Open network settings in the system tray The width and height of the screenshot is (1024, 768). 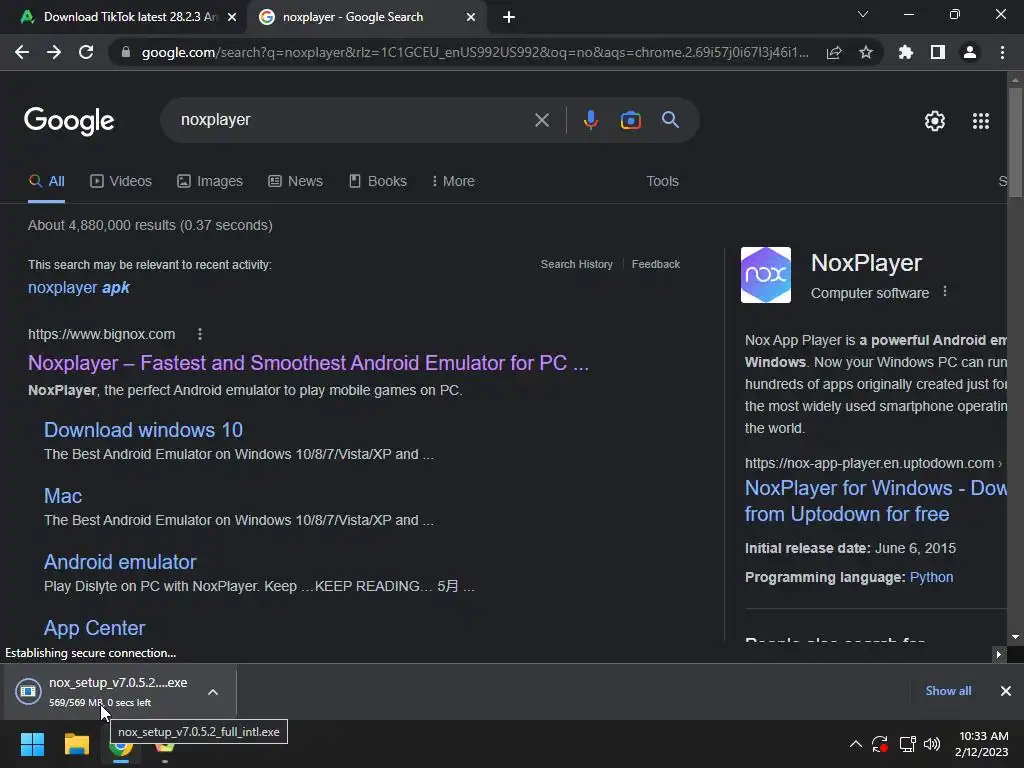(907, 744)
